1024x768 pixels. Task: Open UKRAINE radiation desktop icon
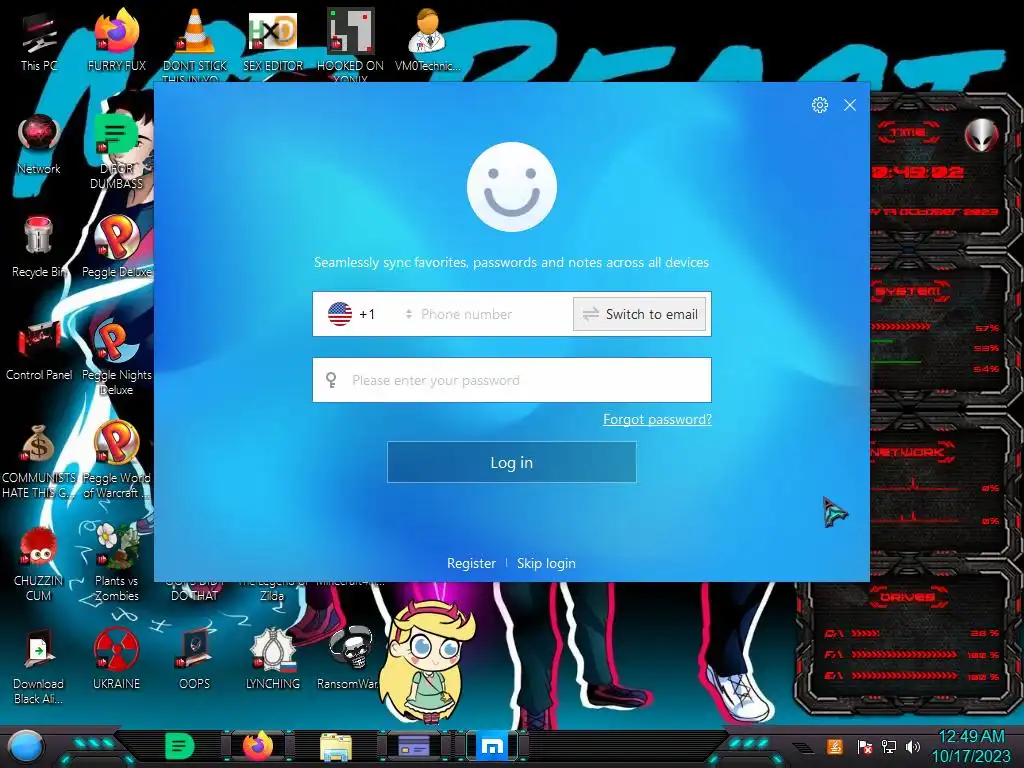(116, 660)
